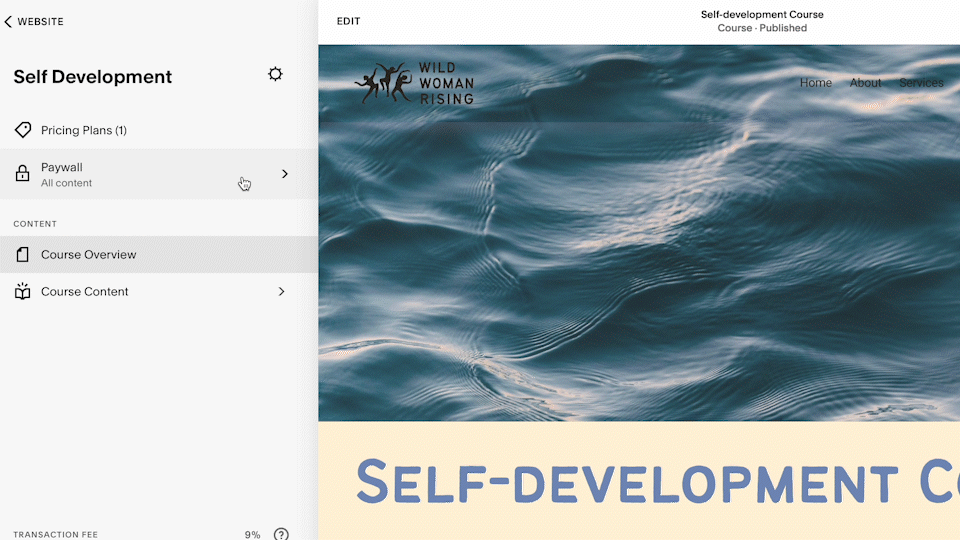
Task: Open Home nav link
Action: [816, 83]
